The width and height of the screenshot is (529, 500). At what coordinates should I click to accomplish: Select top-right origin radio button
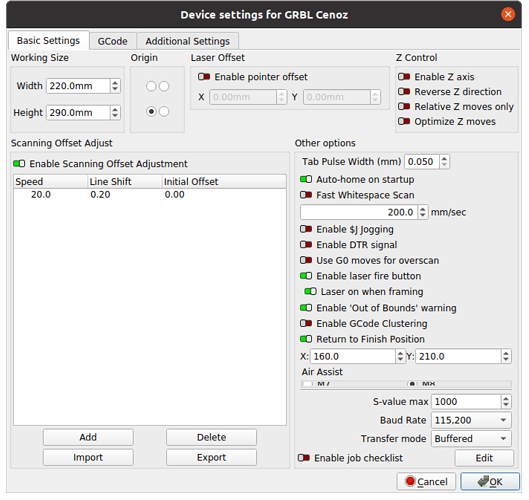click(x=164, y=86)
